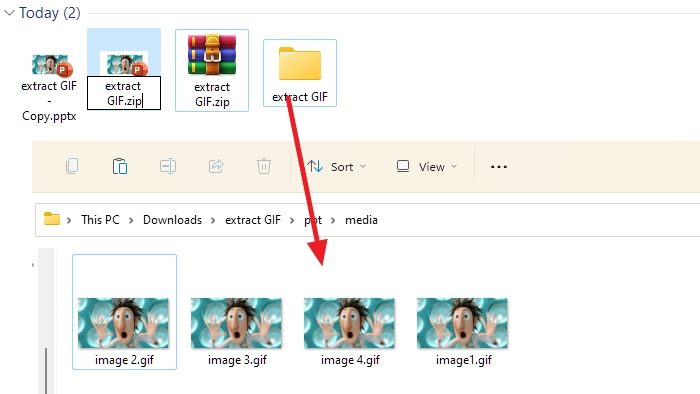Select the image 3.gif thumbnail
This screenshot has width=700, height=394.
236,323
